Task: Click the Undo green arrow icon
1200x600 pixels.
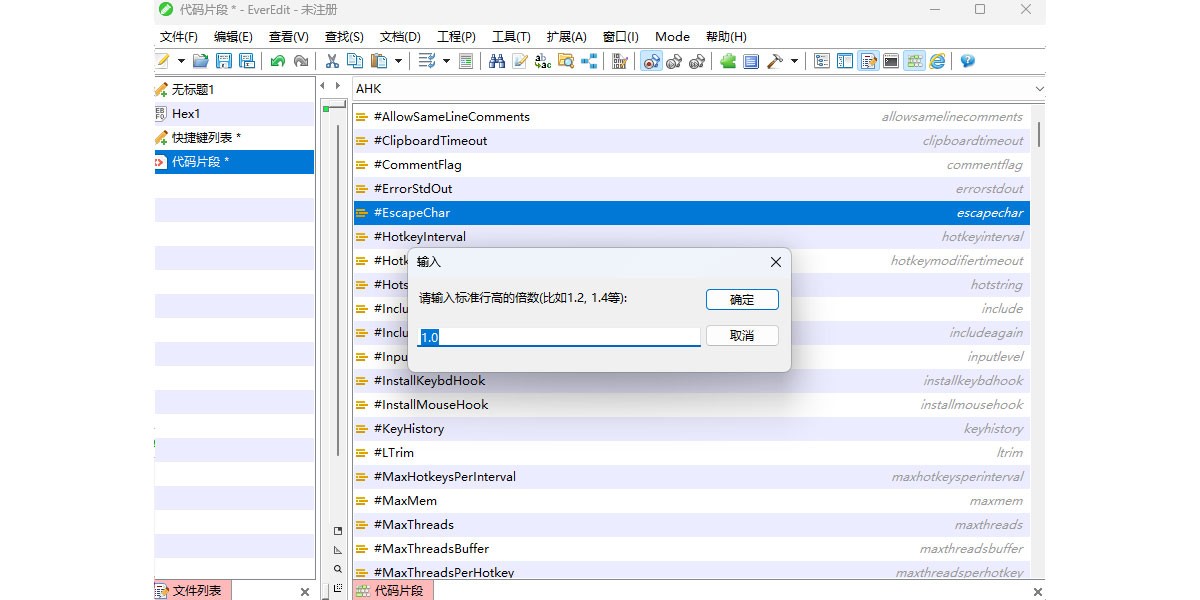Action: click(x=278, y=61)
